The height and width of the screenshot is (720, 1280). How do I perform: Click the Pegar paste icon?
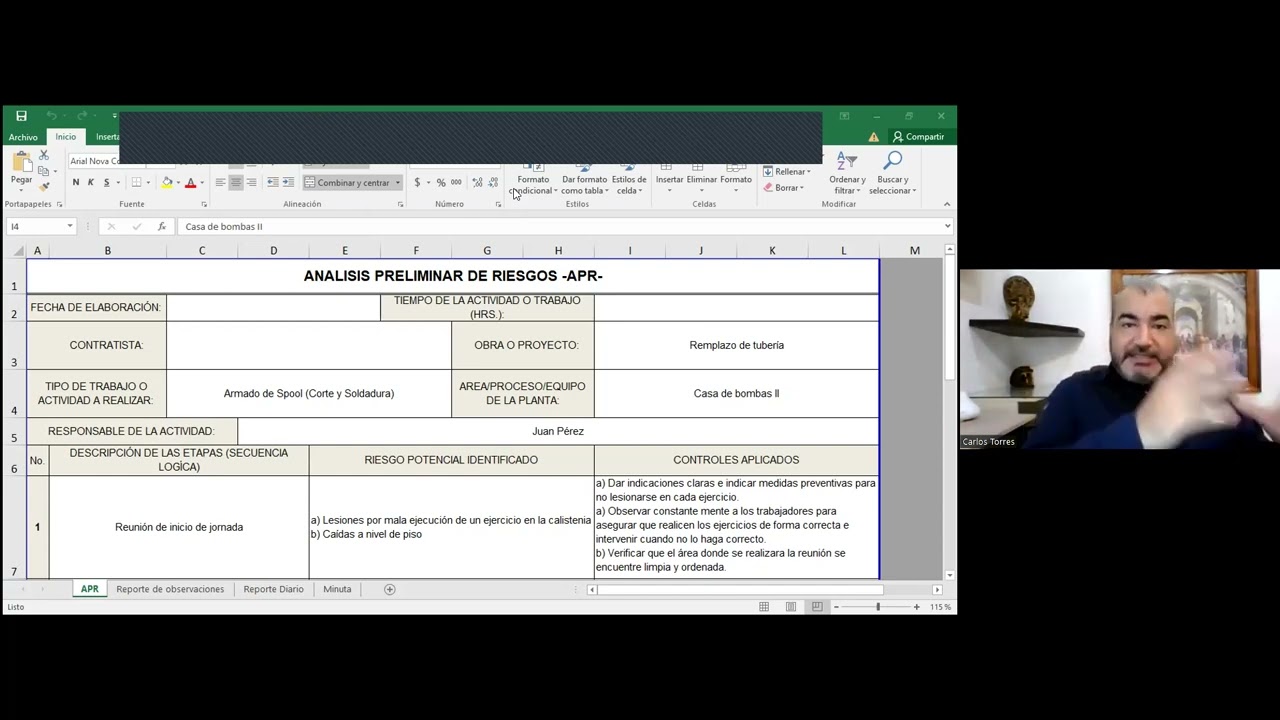coord(21,162)
